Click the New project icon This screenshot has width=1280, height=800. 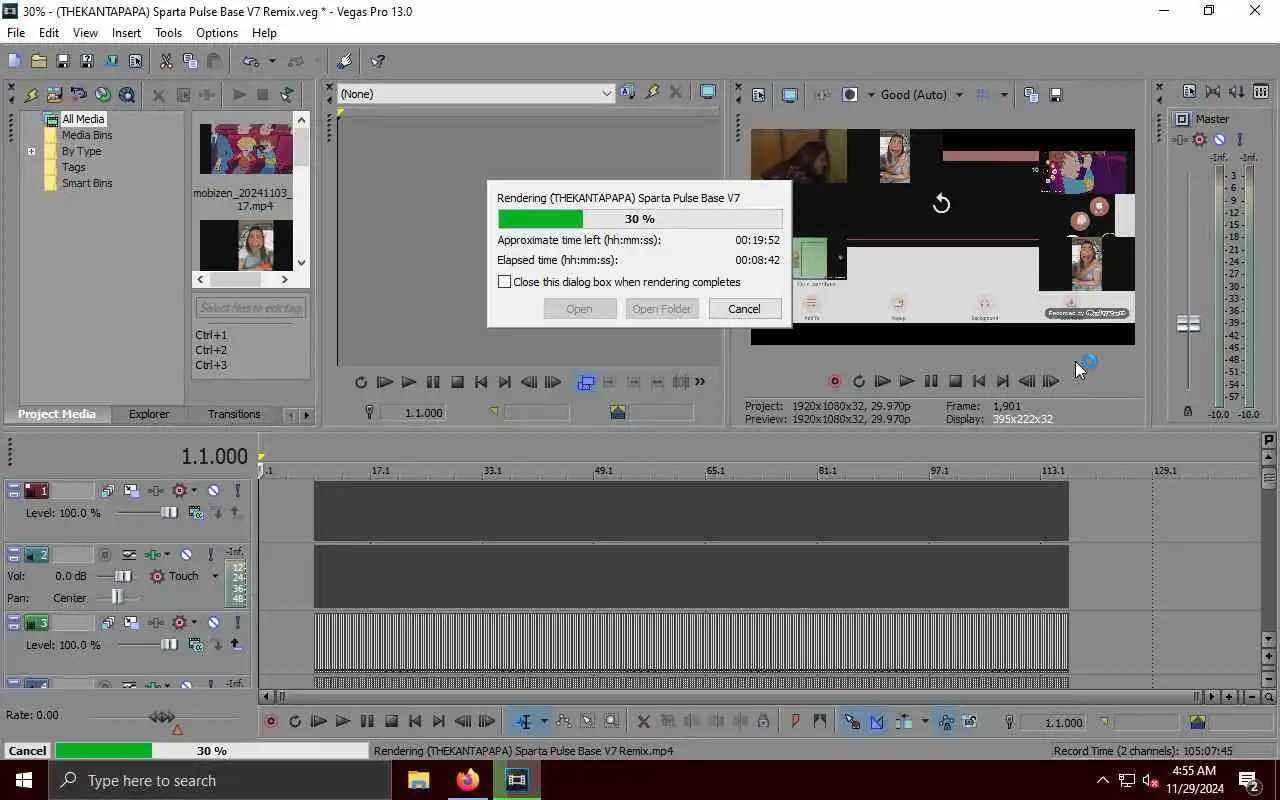tap(14, 61)
